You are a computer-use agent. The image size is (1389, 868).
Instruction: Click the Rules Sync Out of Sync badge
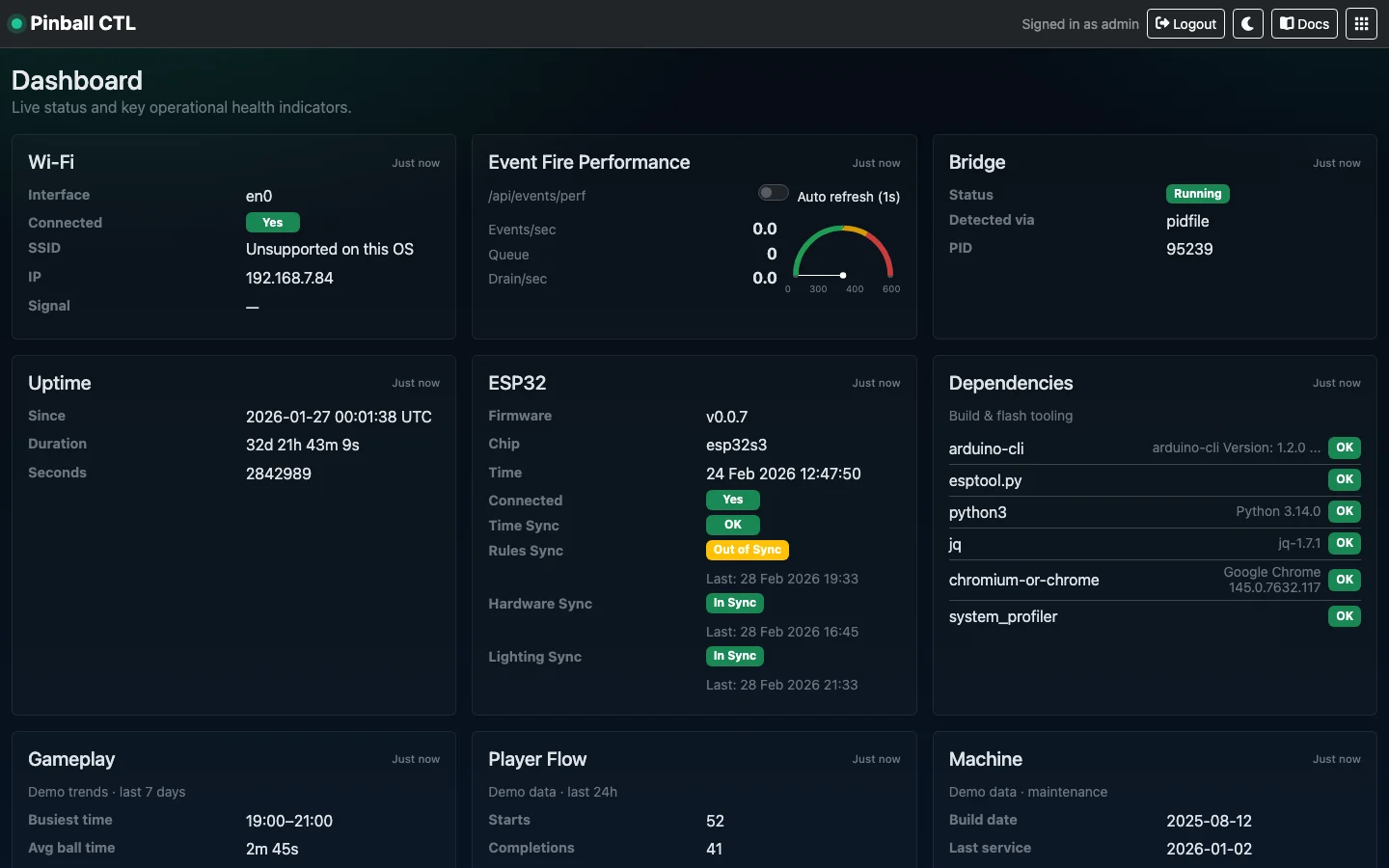pyautogui.click(x=748, y=550)
